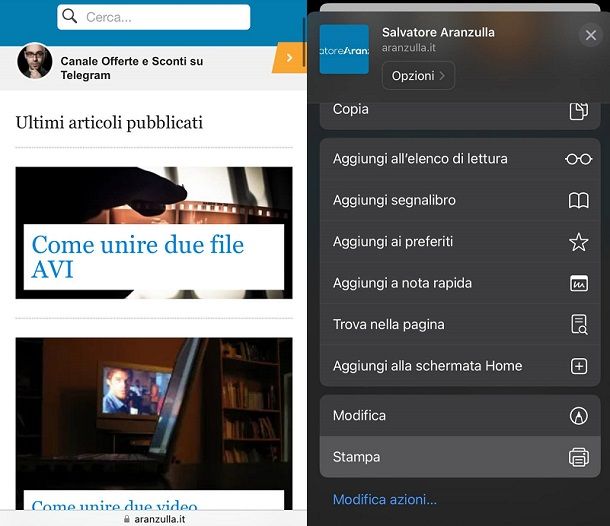Image resolution: width=610 pixels, height=526 pixels.
Task: Tap the Salvatore Aranzulla site thumbnail
Action: (344, 49)
